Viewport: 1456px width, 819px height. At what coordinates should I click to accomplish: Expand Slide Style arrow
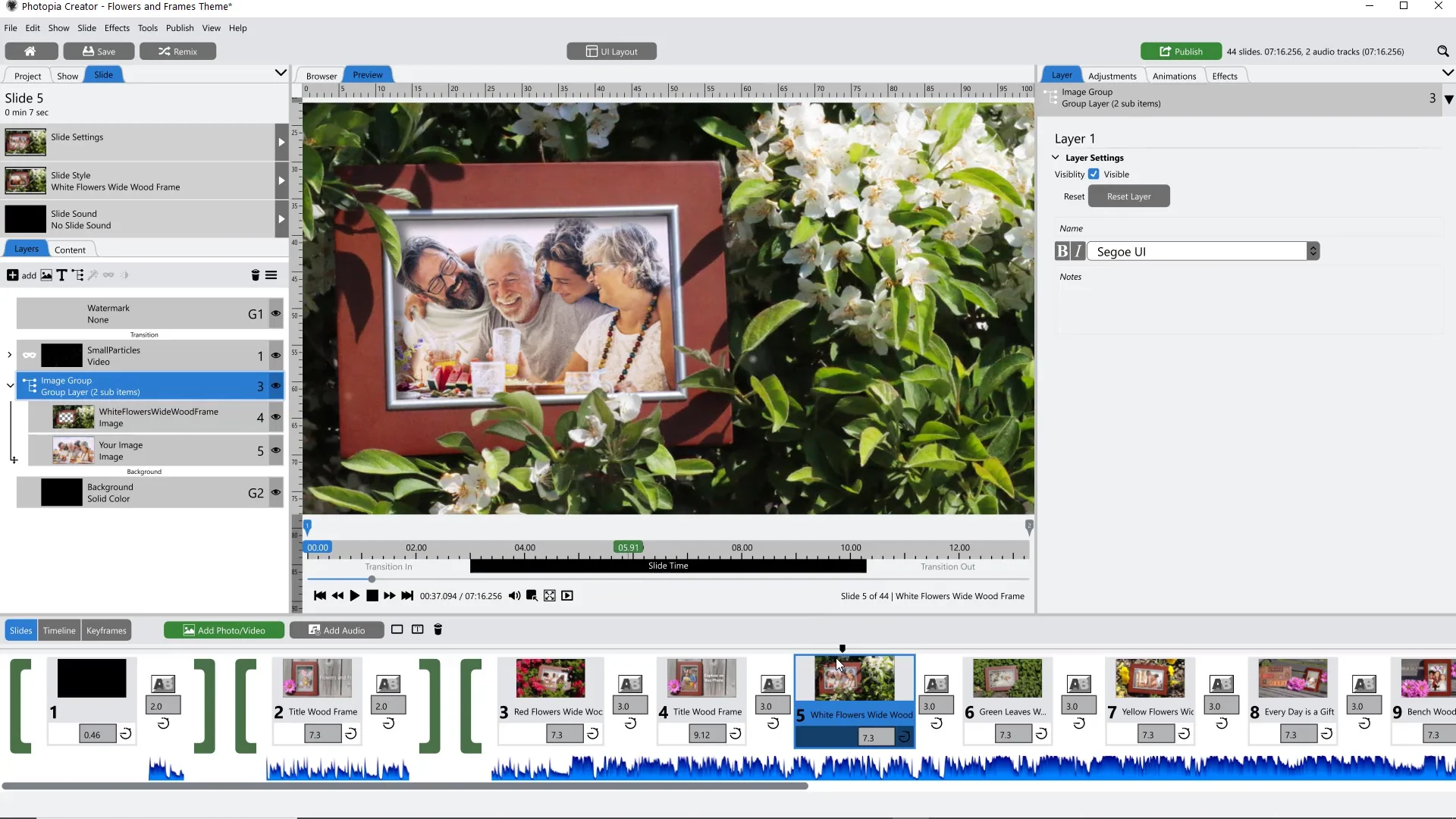[x=281, y=181]
